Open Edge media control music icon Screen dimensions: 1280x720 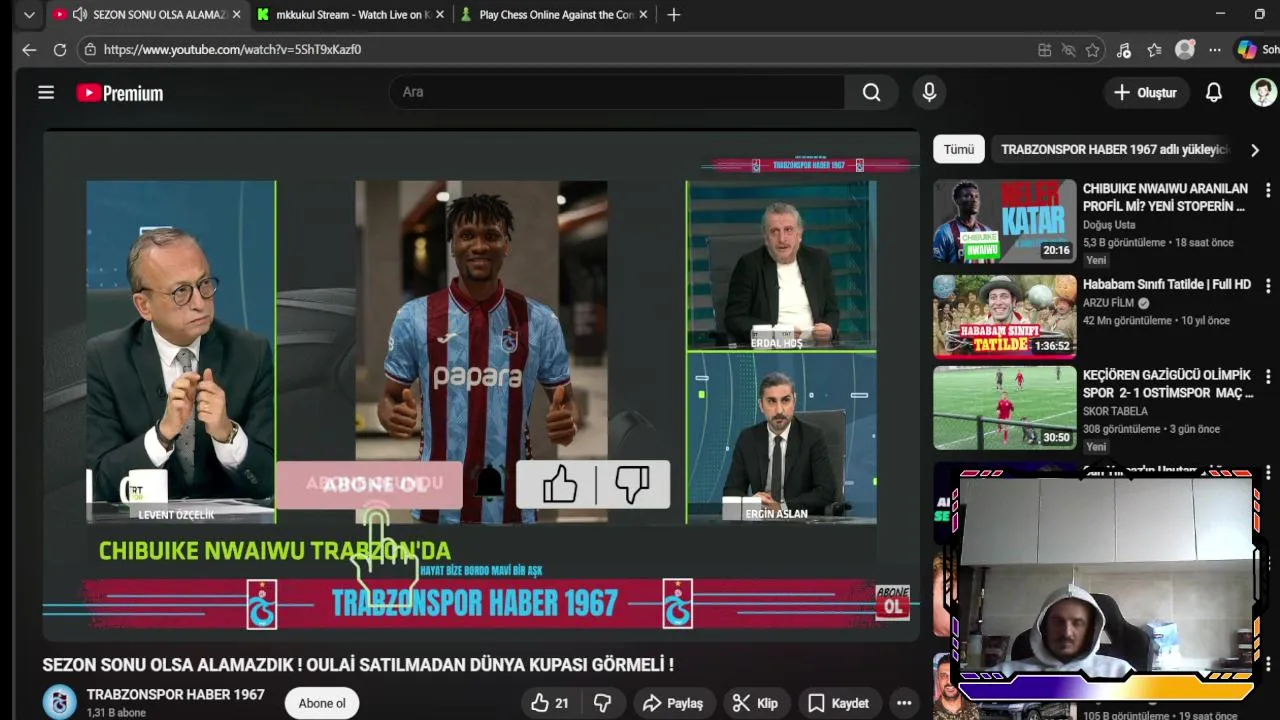point(1124,50)
